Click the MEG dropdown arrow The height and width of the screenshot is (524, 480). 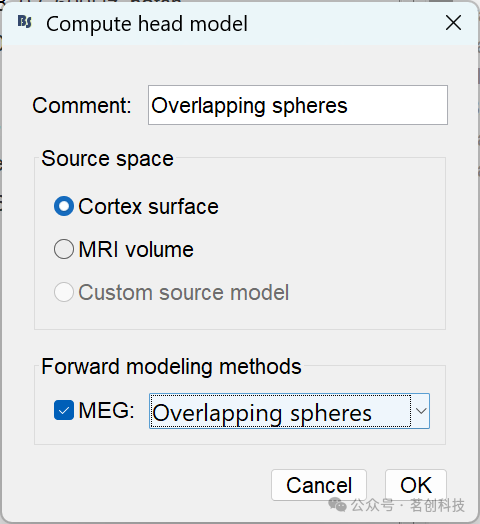tap(421, 411)
